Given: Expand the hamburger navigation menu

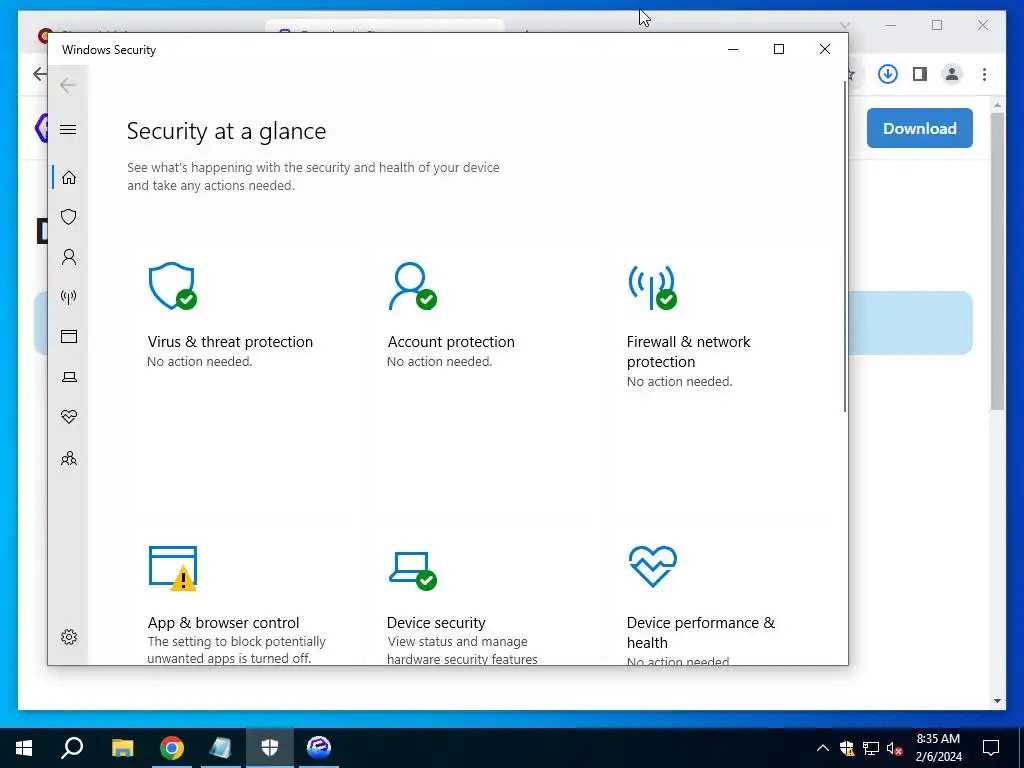Looking at the screenshot, I should pos(68,129).
